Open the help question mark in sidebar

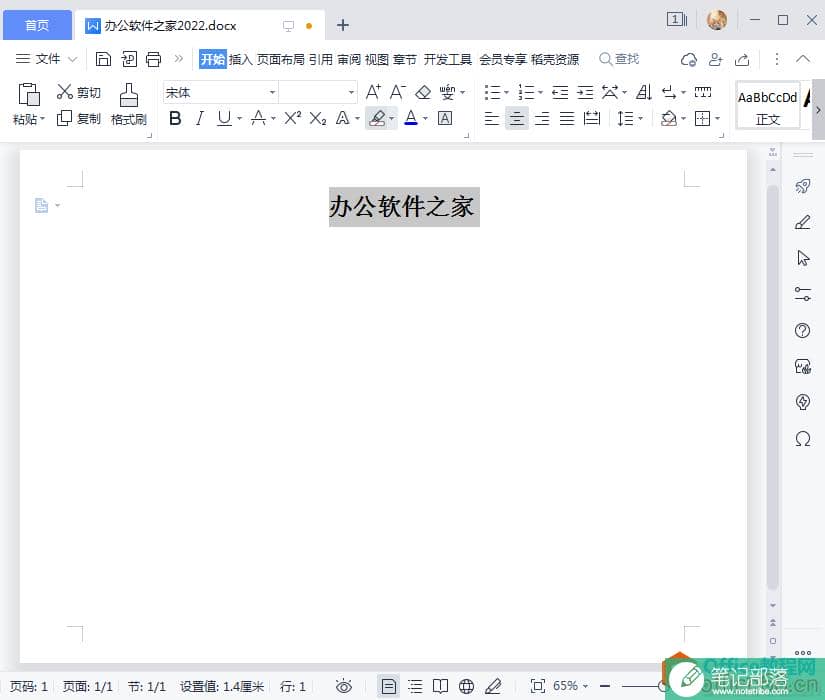click(802, 331)
